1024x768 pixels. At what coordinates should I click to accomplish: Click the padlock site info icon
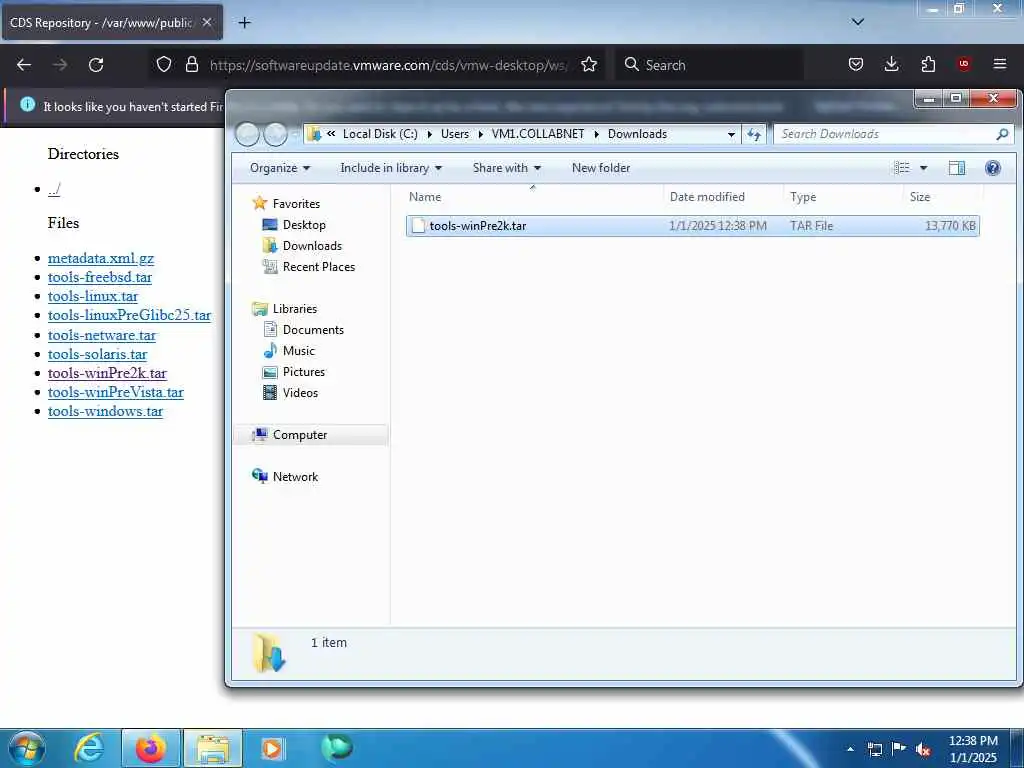click(x=191, y=64)
